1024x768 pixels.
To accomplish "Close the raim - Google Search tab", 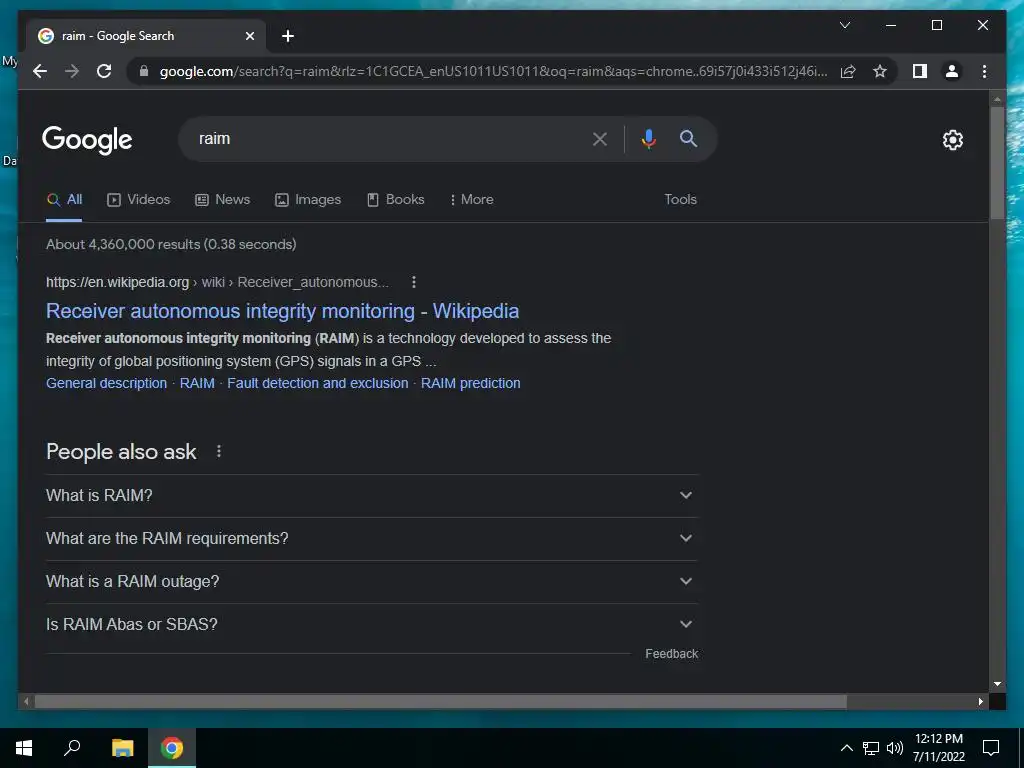I will pos(249,36).
